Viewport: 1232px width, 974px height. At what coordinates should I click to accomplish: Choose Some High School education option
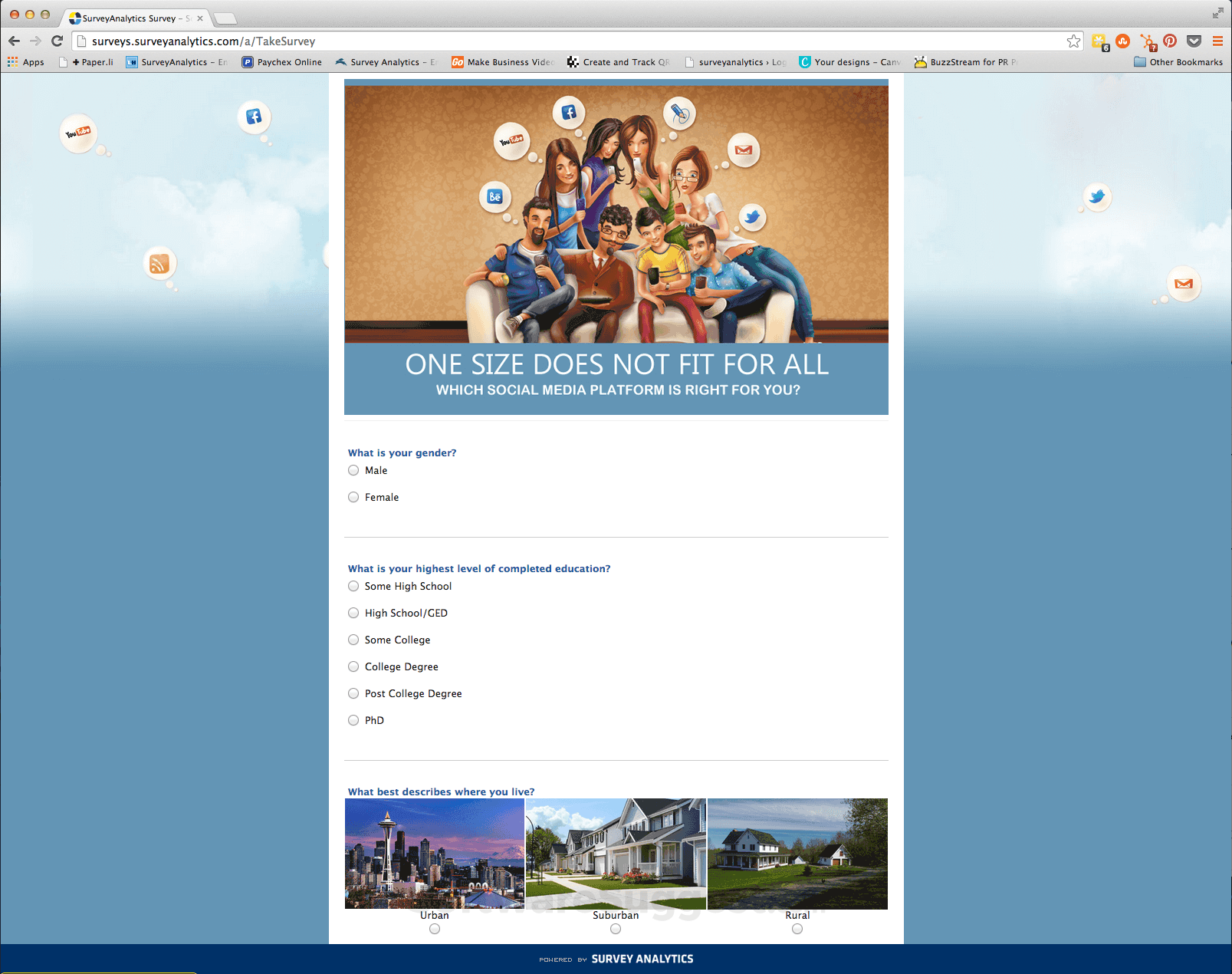(353, 586)
